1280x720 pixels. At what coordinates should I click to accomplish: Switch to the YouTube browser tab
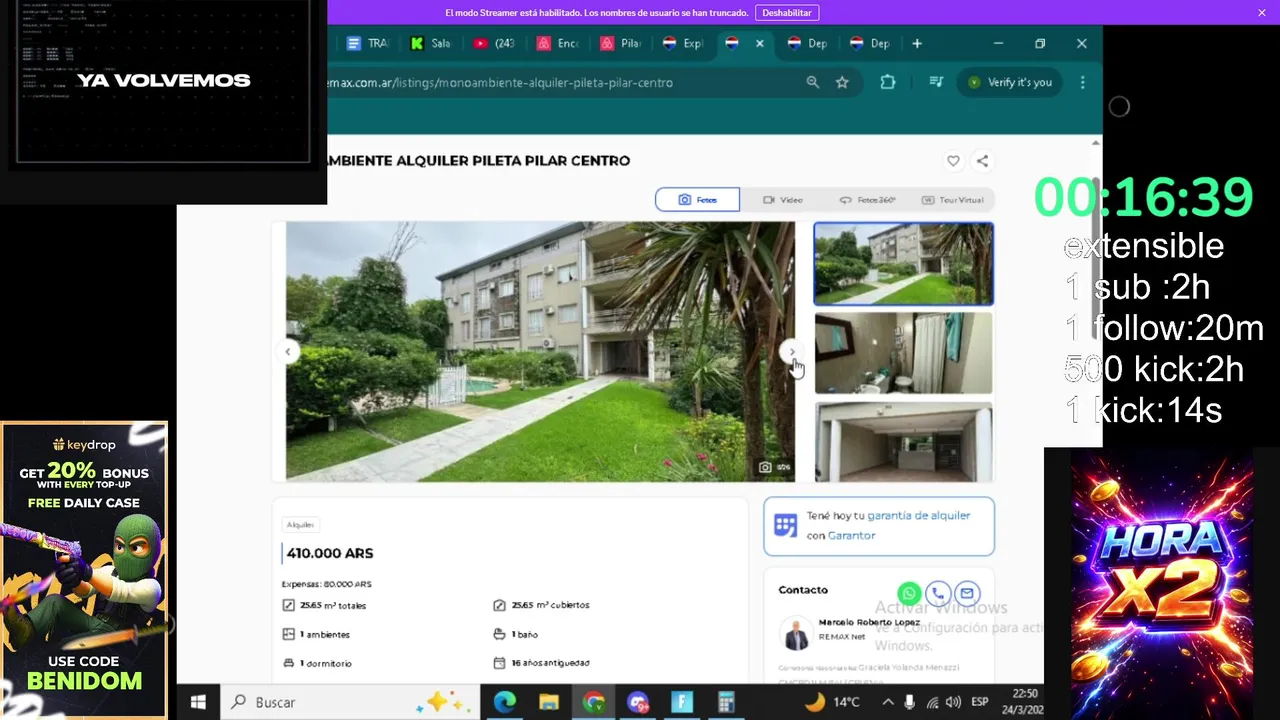[494, 43]
